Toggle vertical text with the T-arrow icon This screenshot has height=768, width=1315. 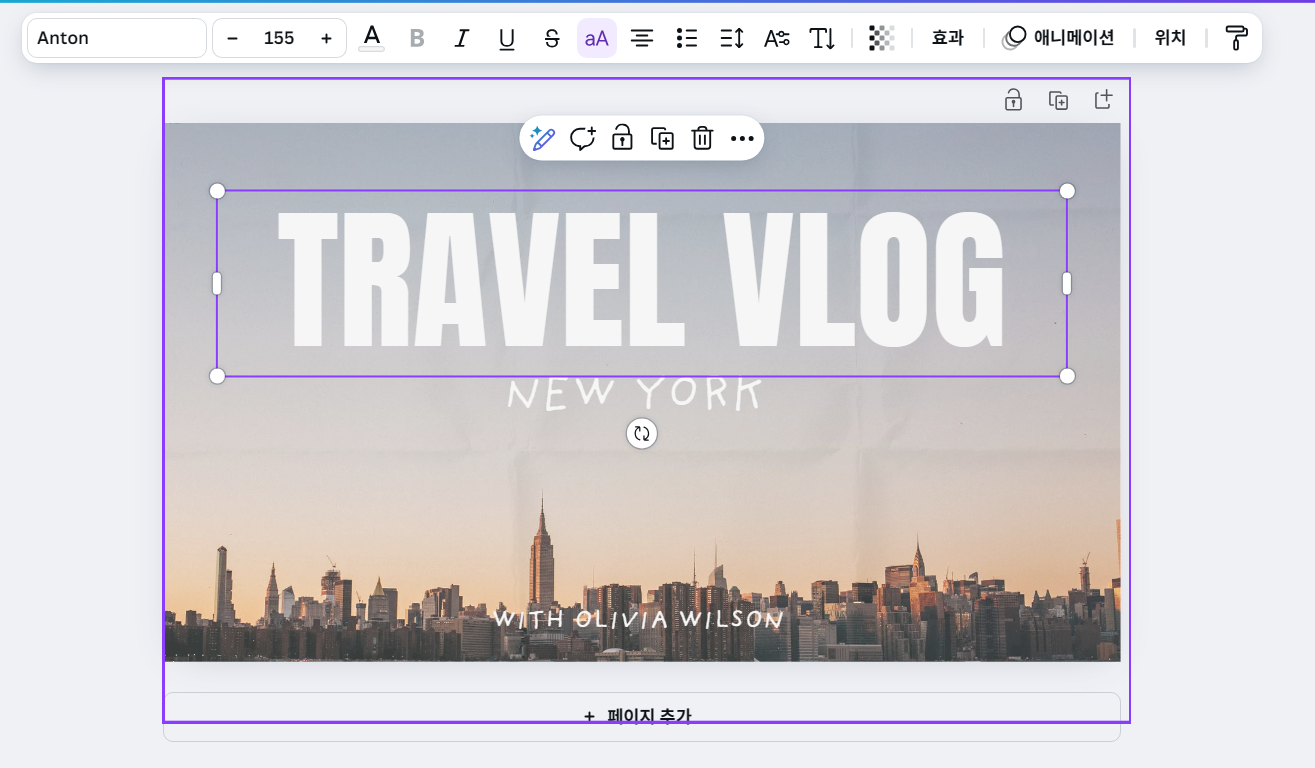pyautogui.click(x=821, y=38)
